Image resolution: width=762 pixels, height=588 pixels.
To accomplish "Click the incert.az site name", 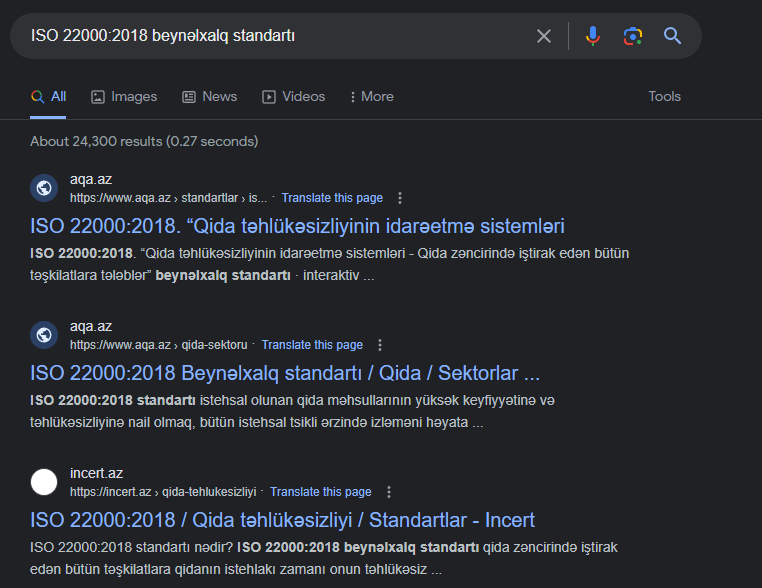I will (x=96, y=473).
